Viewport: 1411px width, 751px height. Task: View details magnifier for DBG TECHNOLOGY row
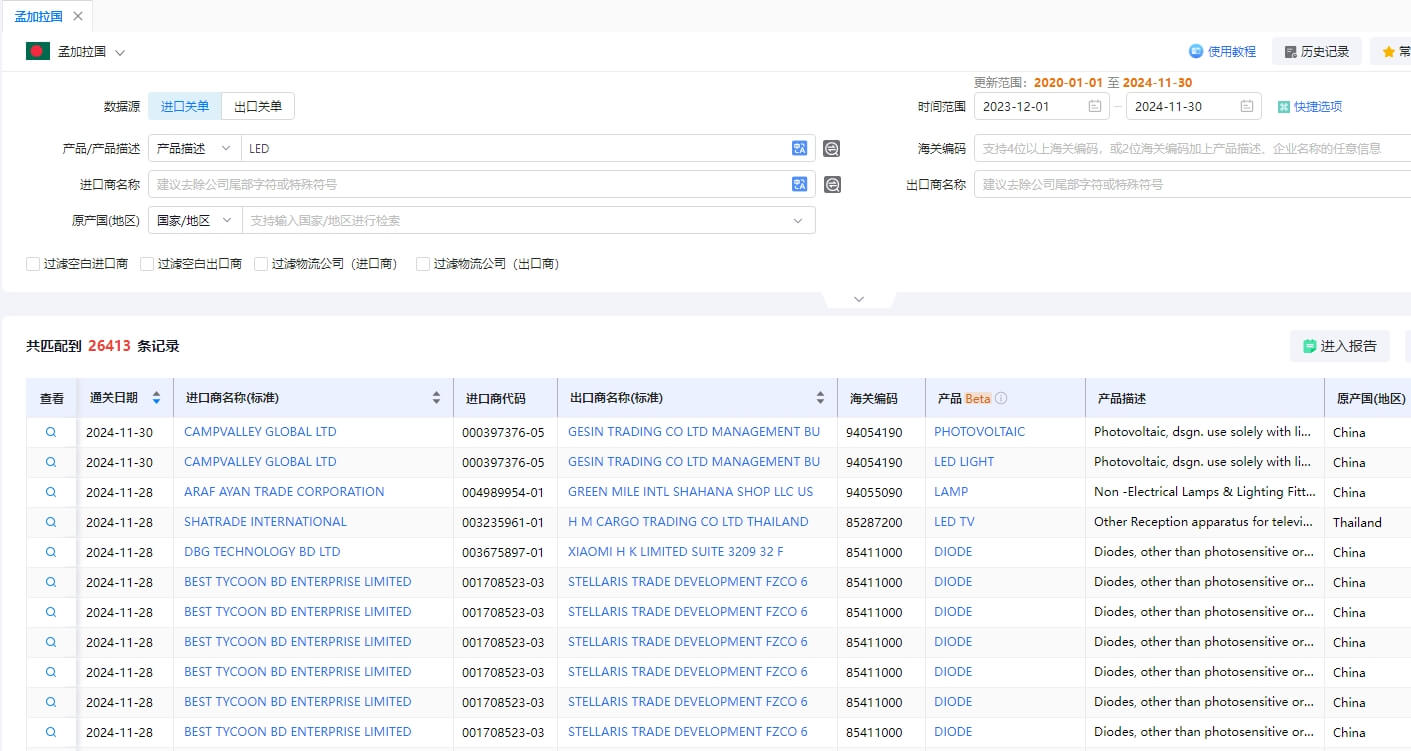tap(51, 552)
